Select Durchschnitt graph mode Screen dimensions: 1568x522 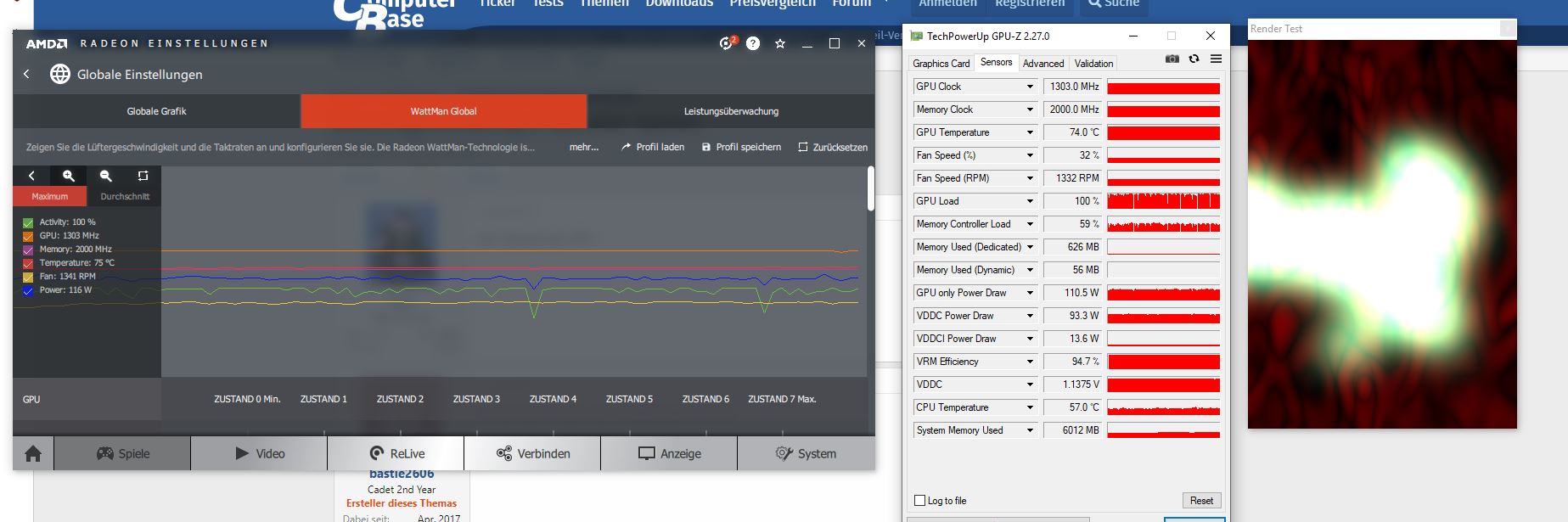tap(125, 196)
